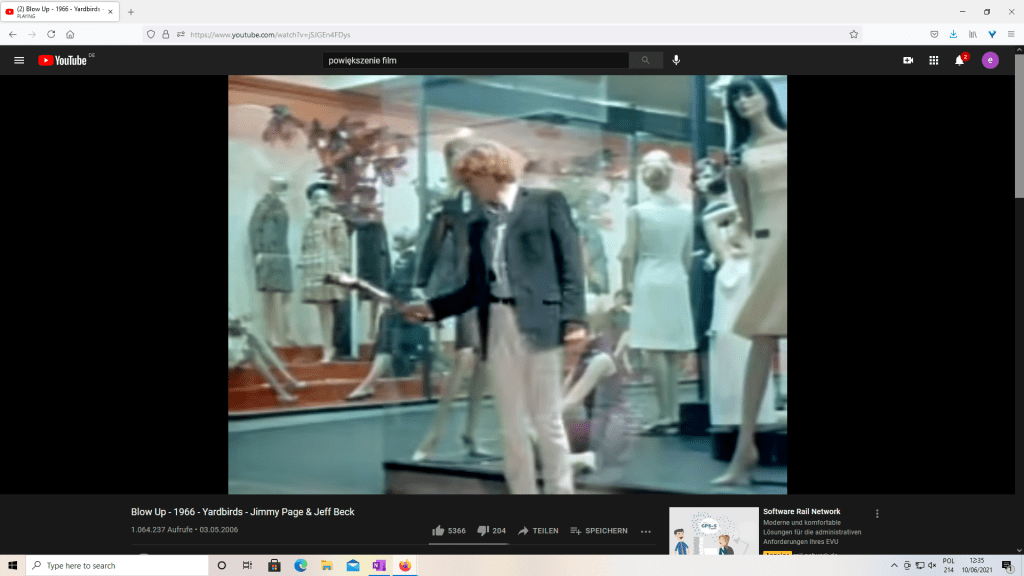This screenshot has width=1024, height=576.
Task: Like the video with thumbs up
Action: tap(438, 530)
